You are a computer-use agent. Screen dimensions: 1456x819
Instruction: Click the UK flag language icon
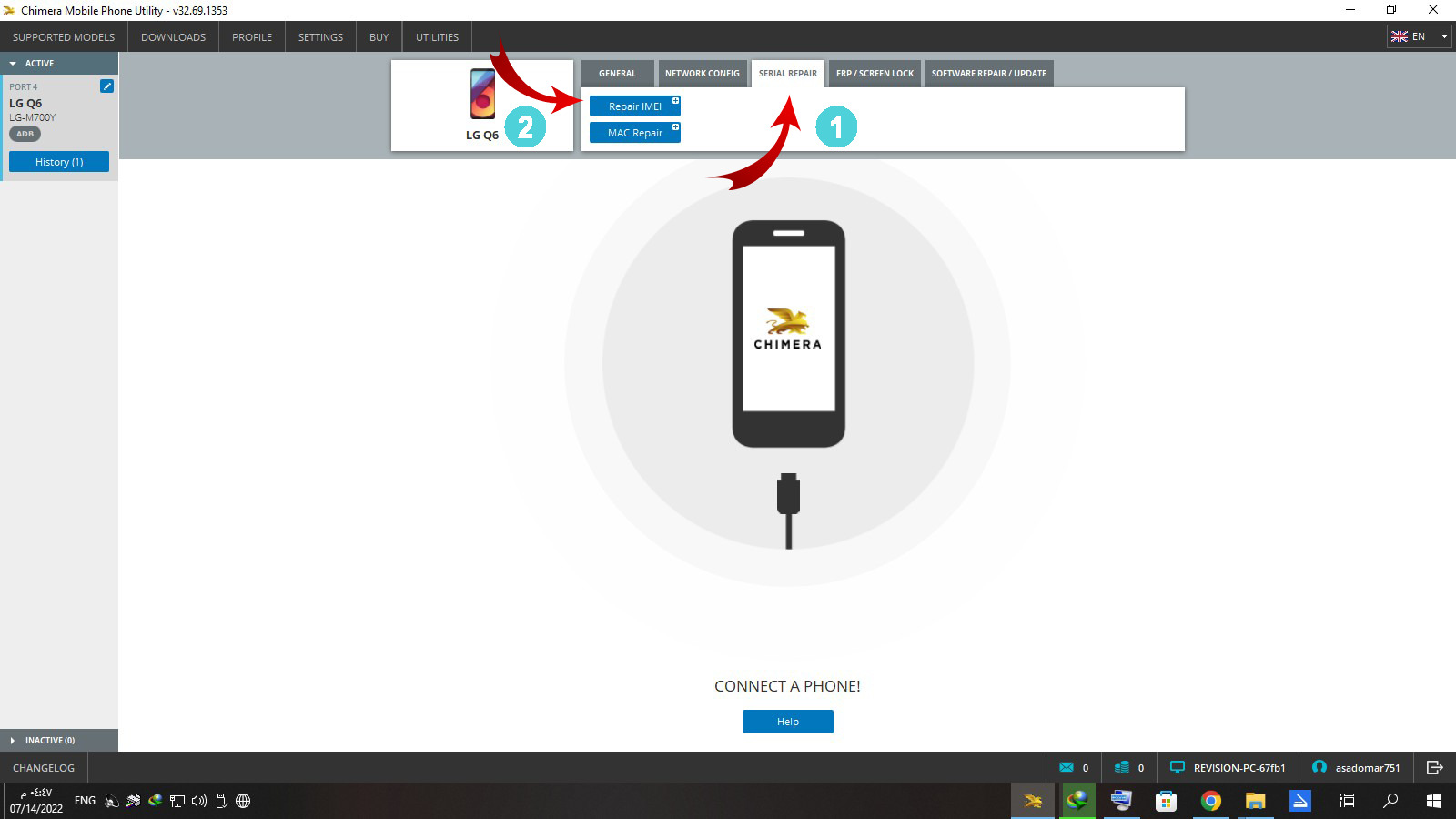coord(1400,36)
